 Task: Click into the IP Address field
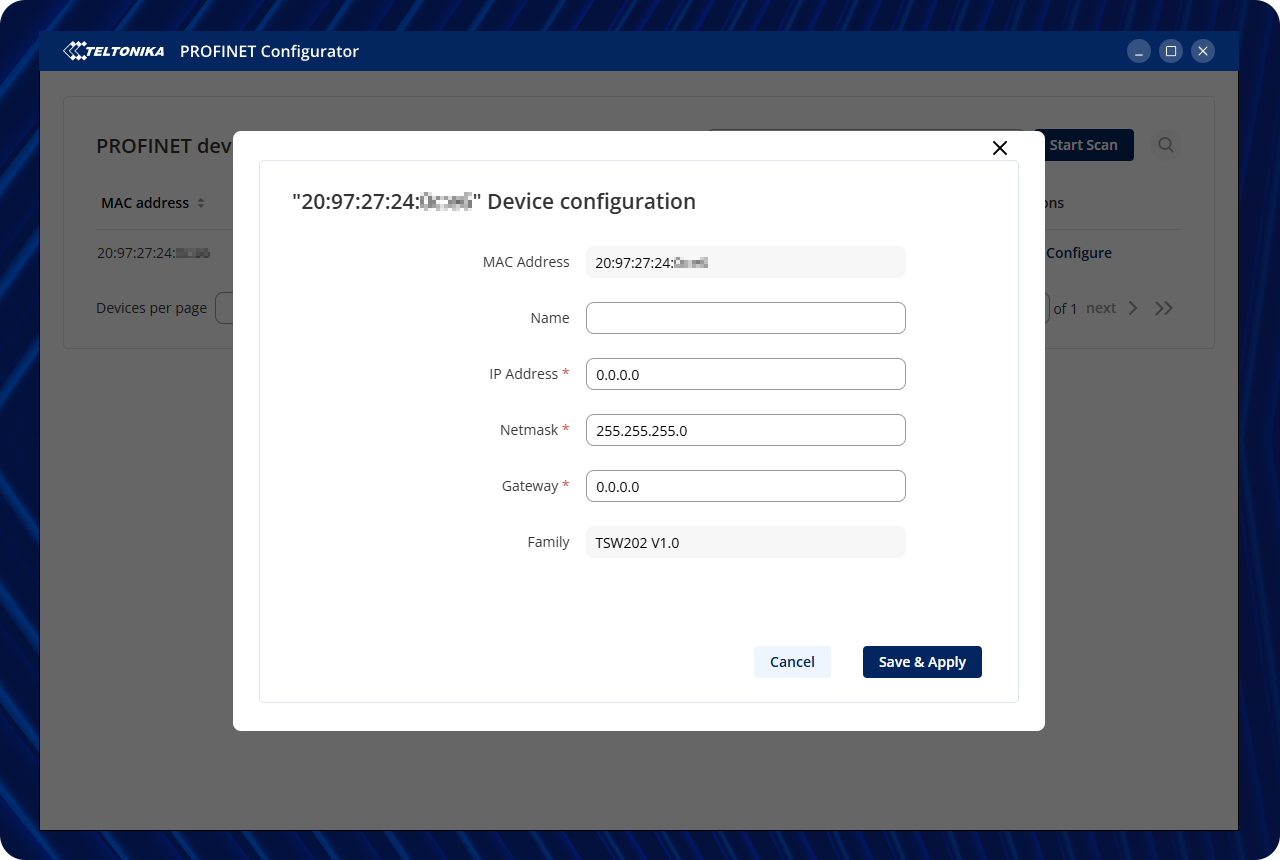click(745, 374)
